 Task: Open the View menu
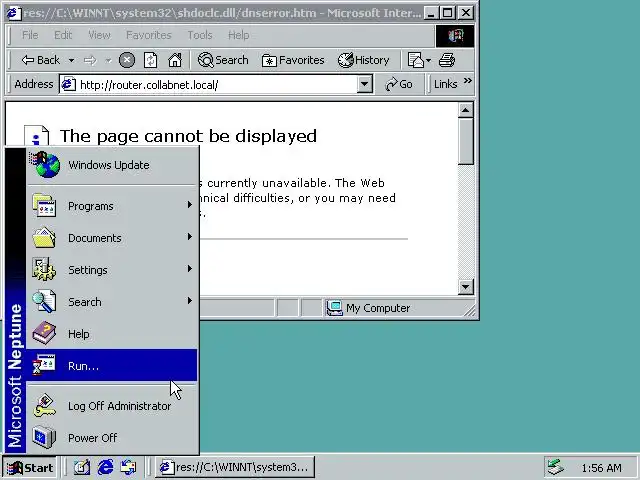pyautogui.click(x=99, y=35)
